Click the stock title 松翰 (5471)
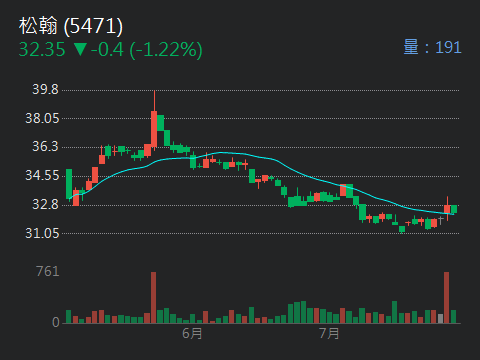Screen dimensions: 480x360 pyautogui.click(x=71, y=26)
